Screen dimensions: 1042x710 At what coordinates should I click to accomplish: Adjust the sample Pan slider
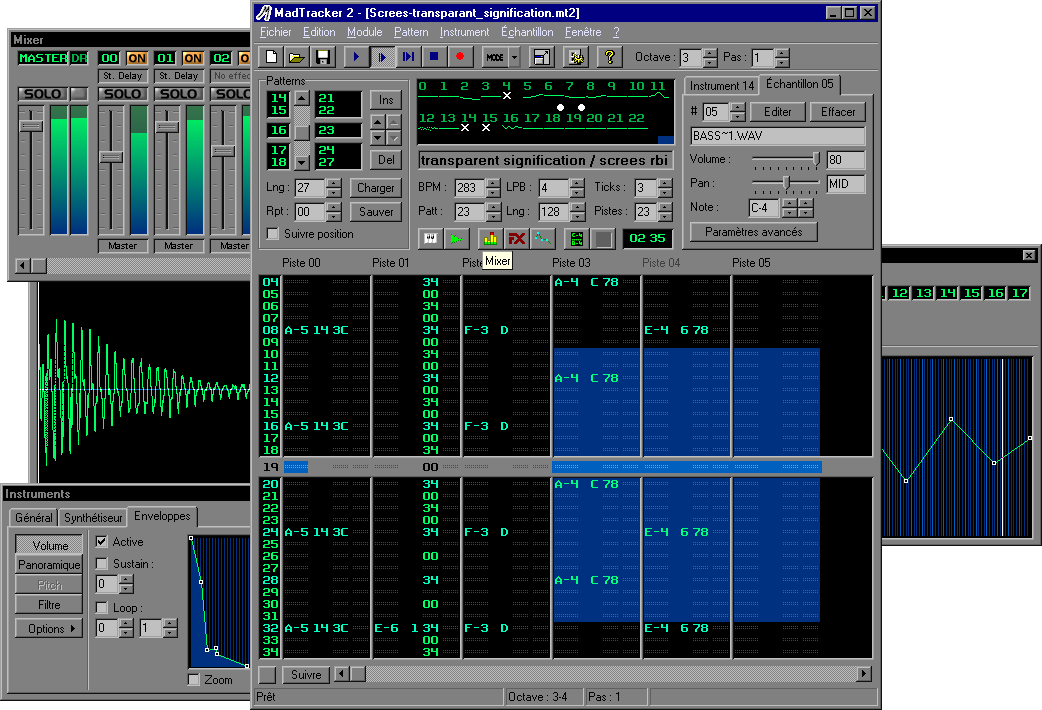786,183
